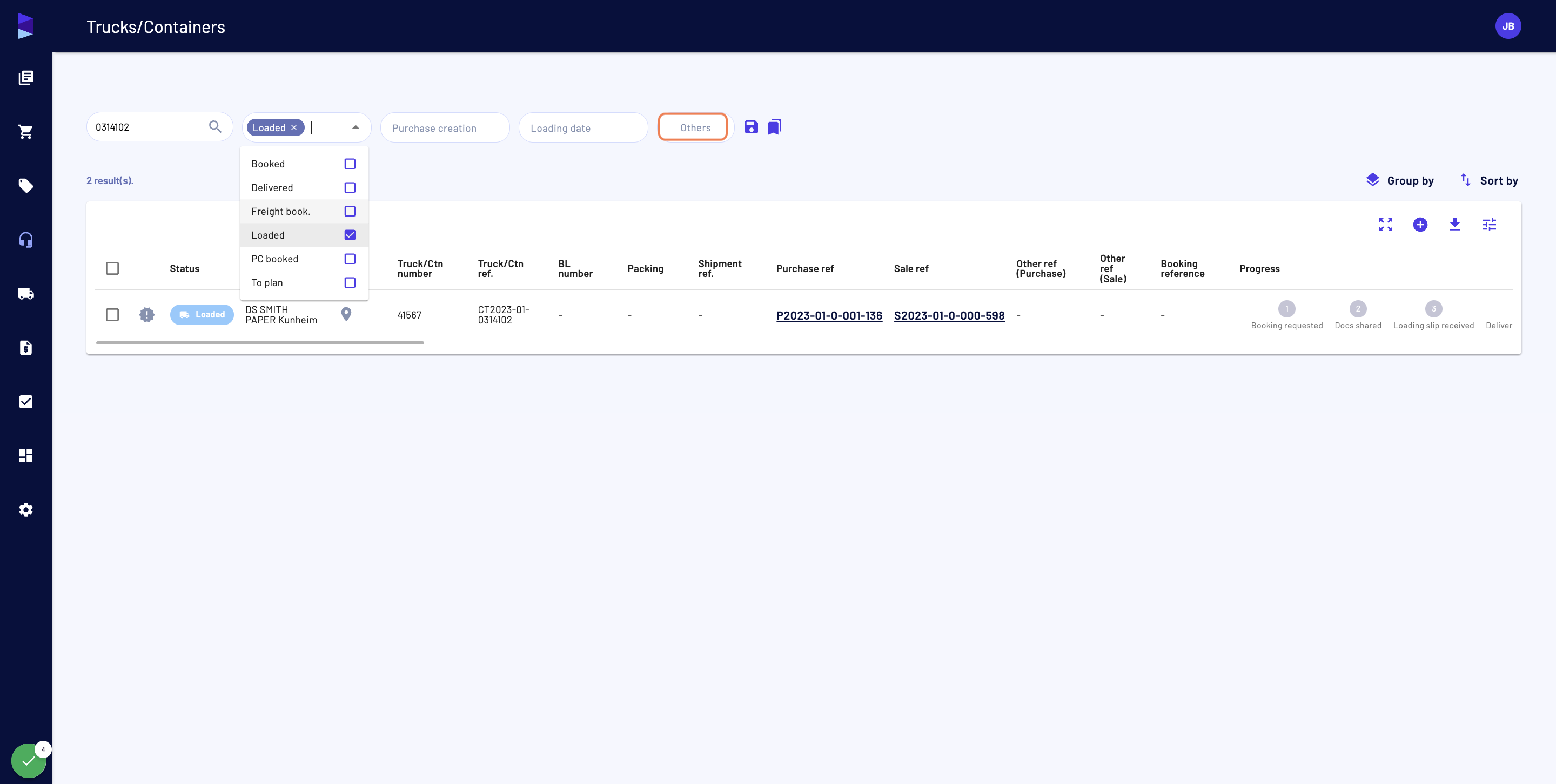
Task: Click the alert badge in Loaded row
Action: click(x=147, y=314)
